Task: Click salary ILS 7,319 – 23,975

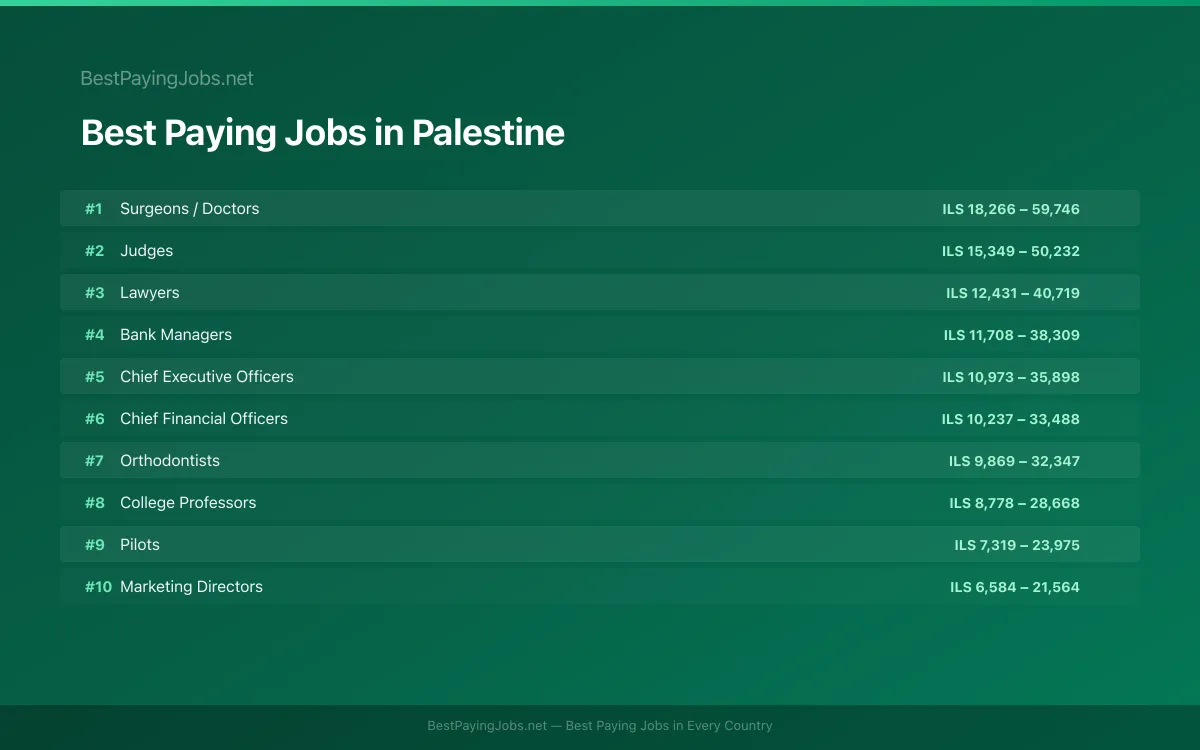Action: (1017, 545)
